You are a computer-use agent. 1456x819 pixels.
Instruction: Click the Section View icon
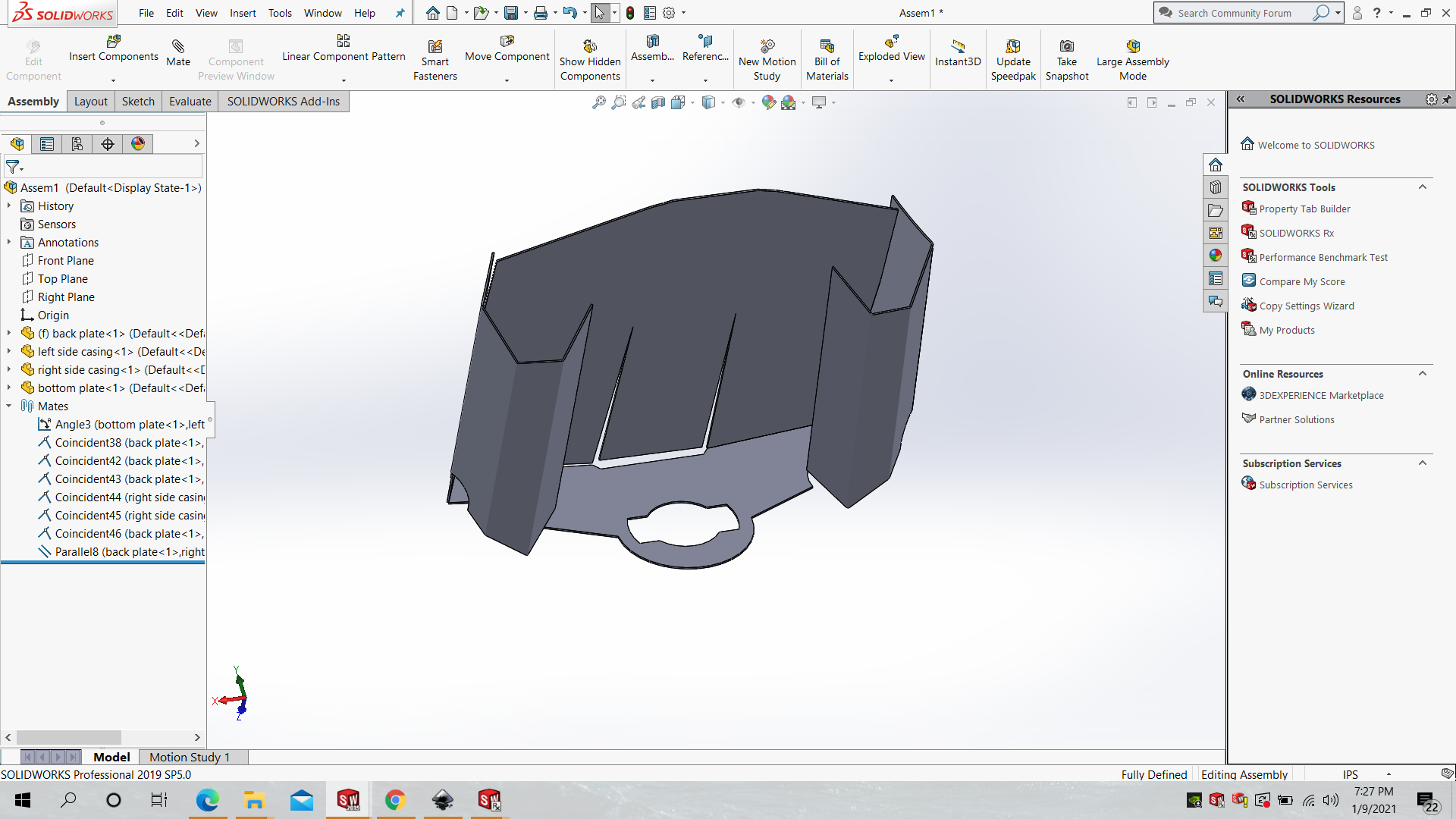pyautogui.click(x=658, y=102)
